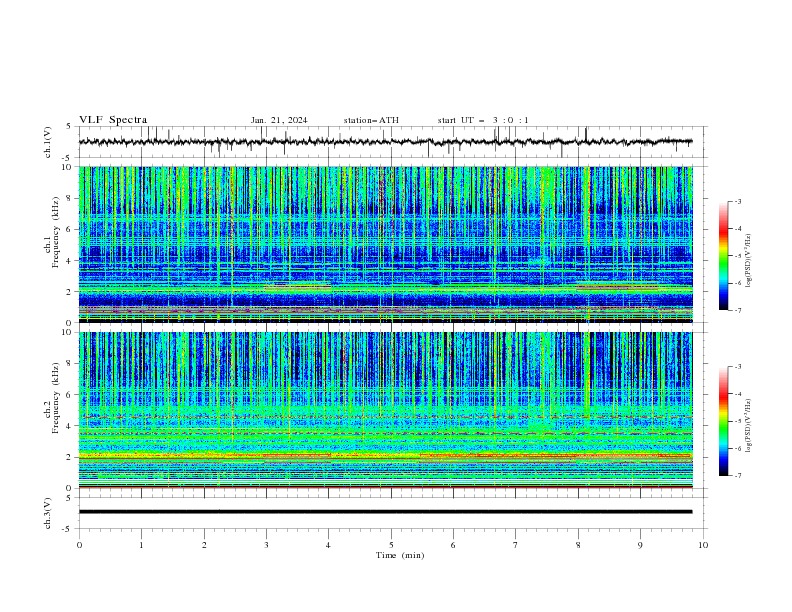Click the "-5" tick of ch.3(V) axis
The width and height of the screenshot is (792, 612).
coord(68,529)
